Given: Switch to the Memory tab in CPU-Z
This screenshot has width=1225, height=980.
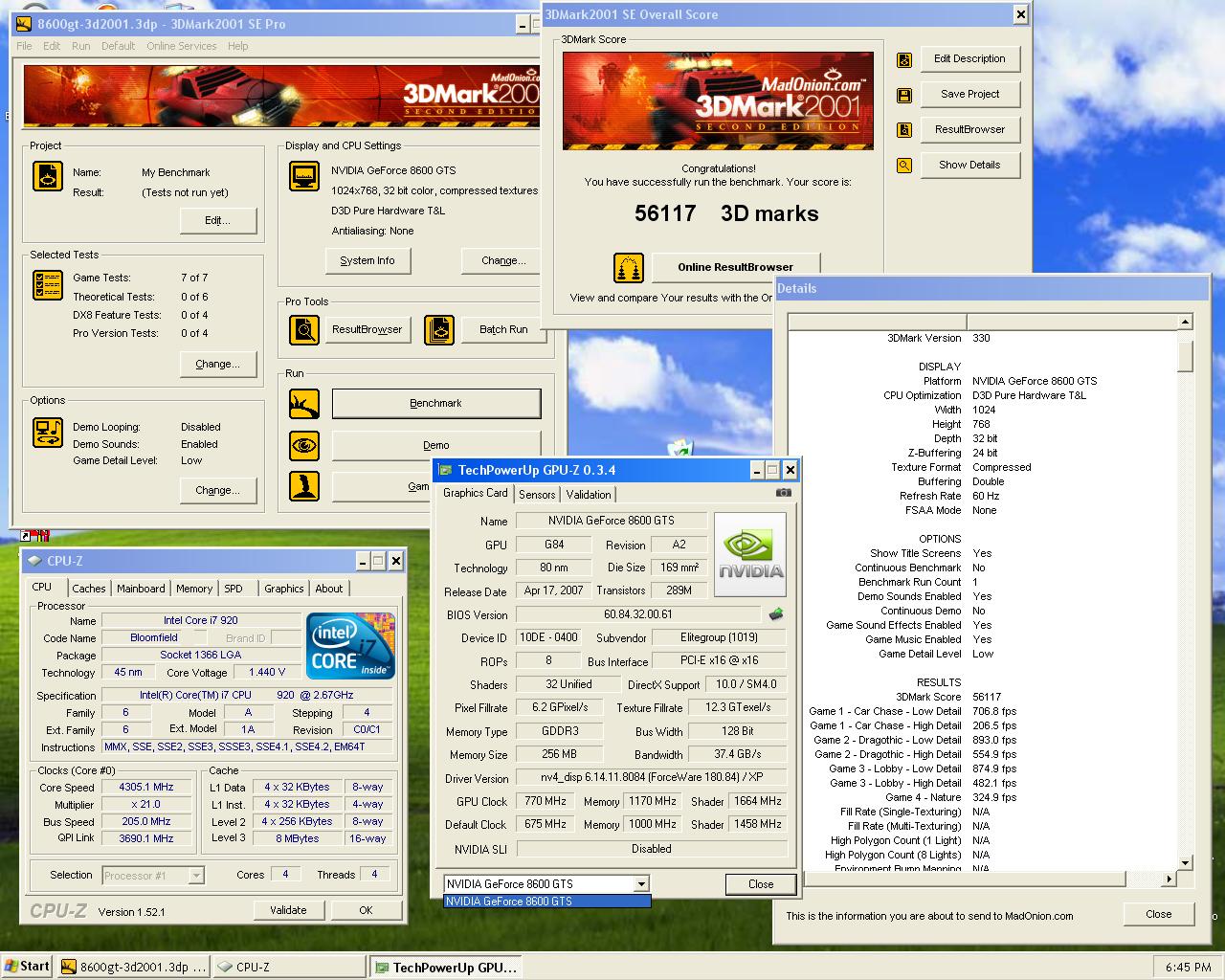Looking at the screenshot, I should [x=194, y=589].
